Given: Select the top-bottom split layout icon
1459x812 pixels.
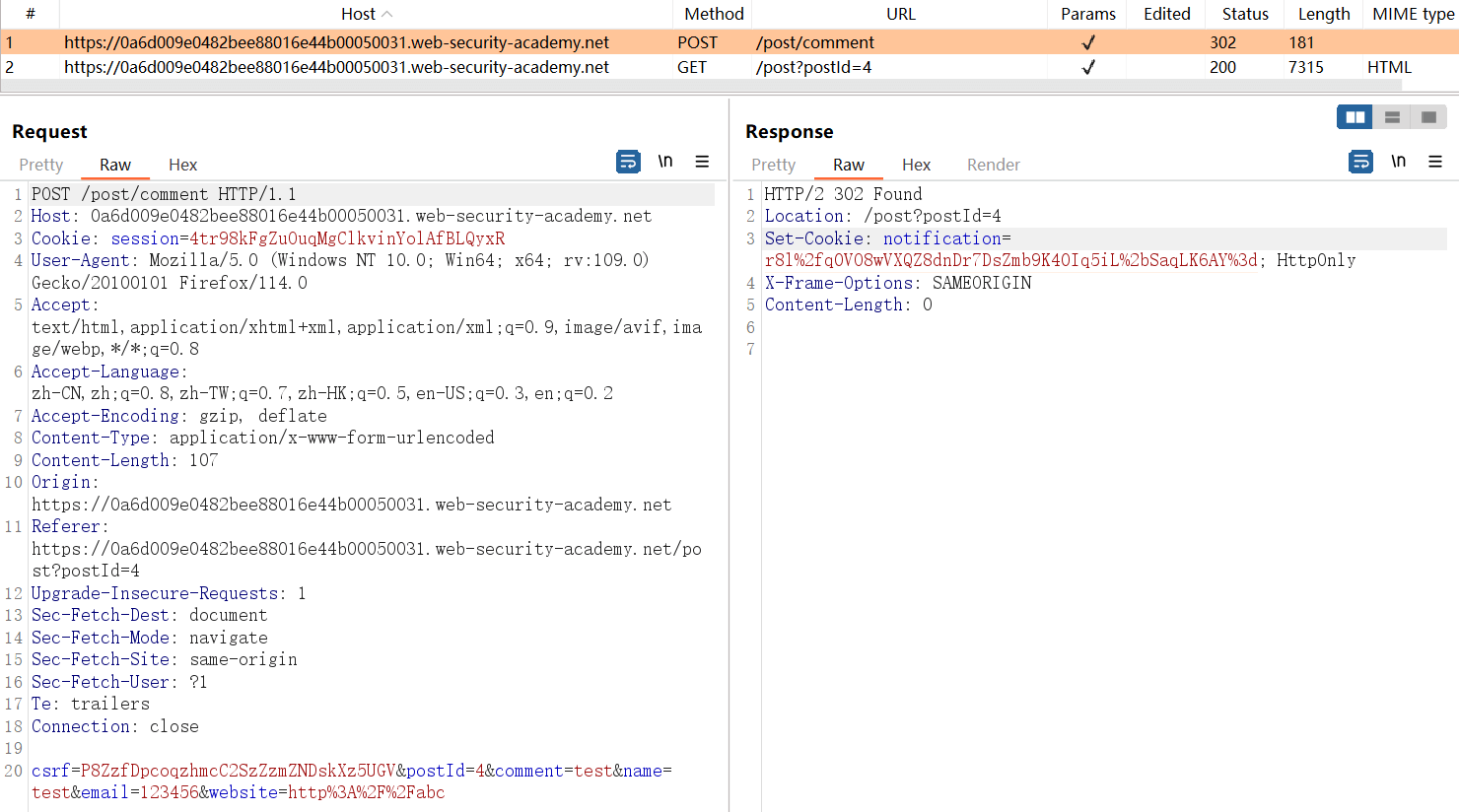Looking at the screenshot, I should tap(1392, 117).
